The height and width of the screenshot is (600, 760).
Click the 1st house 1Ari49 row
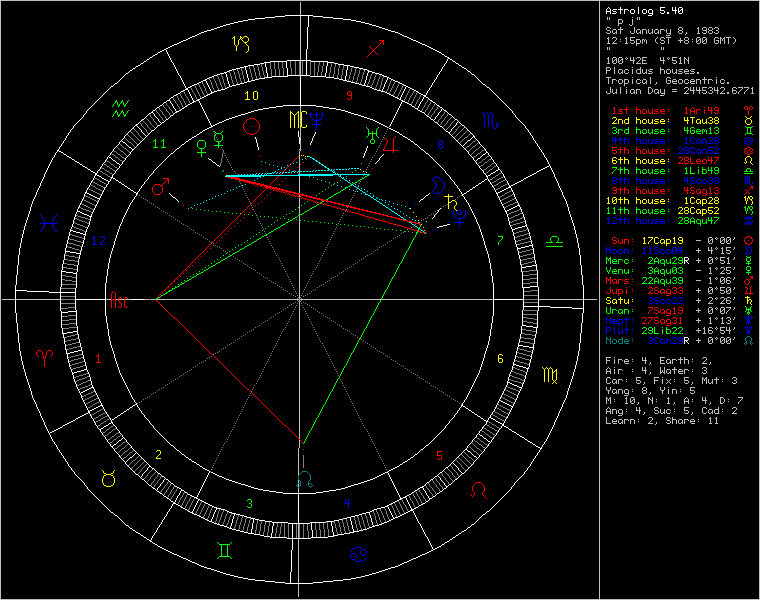[x=681, y=111]
